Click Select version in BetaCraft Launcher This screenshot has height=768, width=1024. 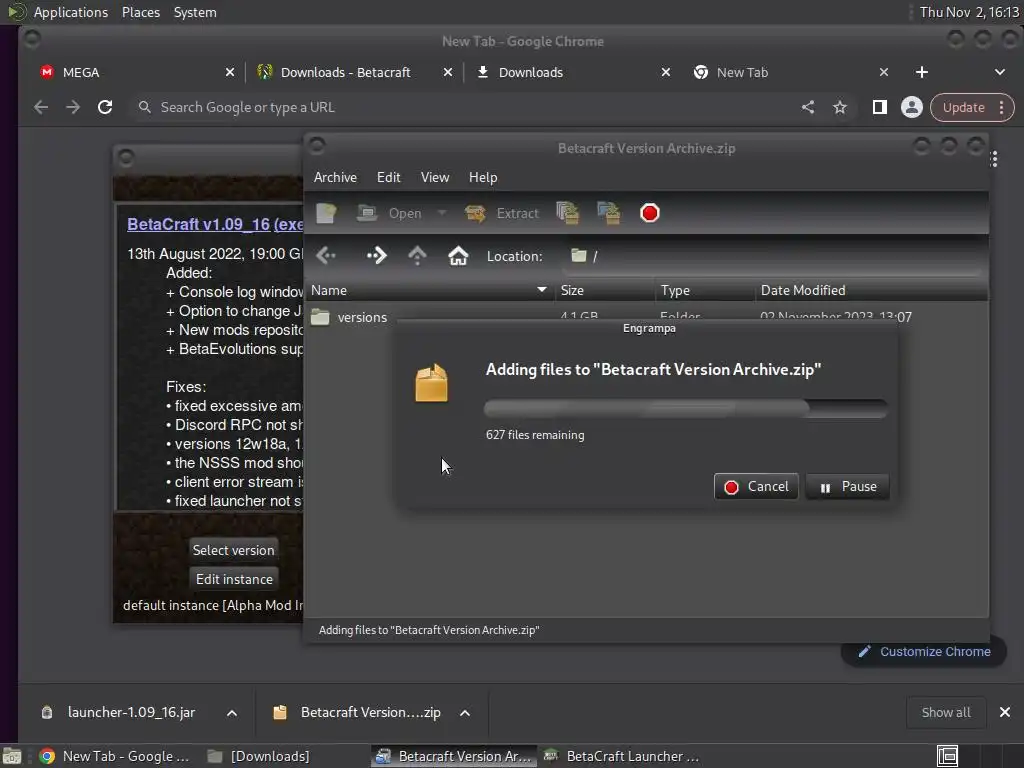233,551
